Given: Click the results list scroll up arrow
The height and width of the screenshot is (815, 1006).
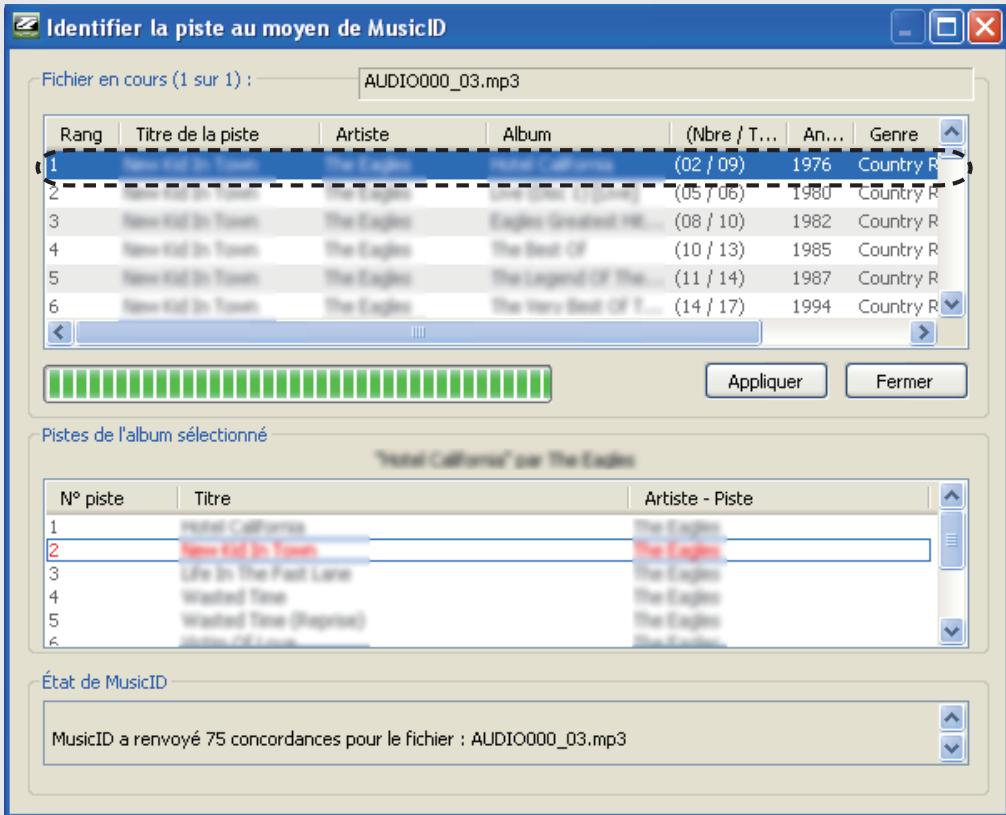Looking at the screenshot, I should point(951,132).
